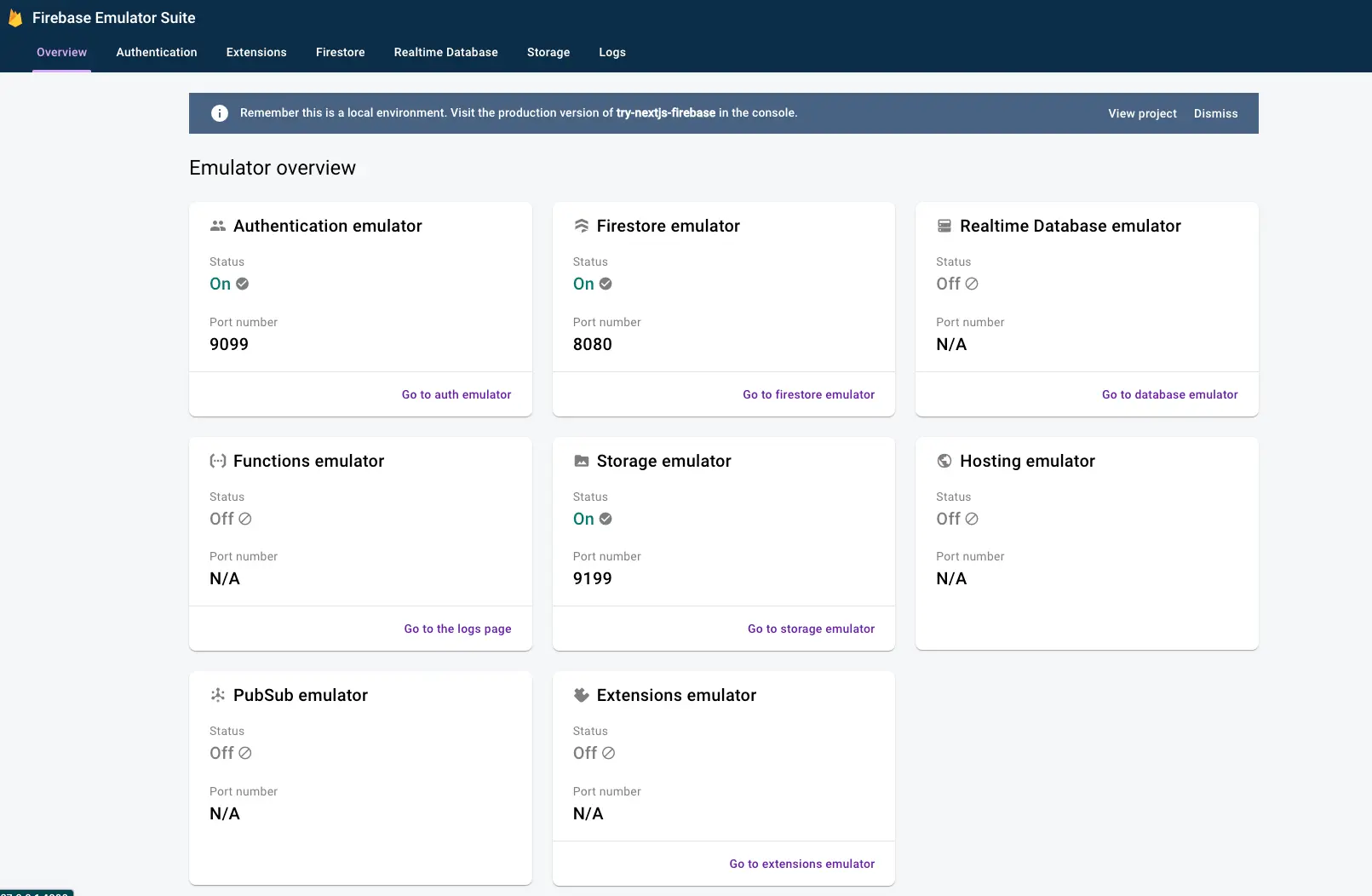Dismiss the local environment banner

[1215, 113]
